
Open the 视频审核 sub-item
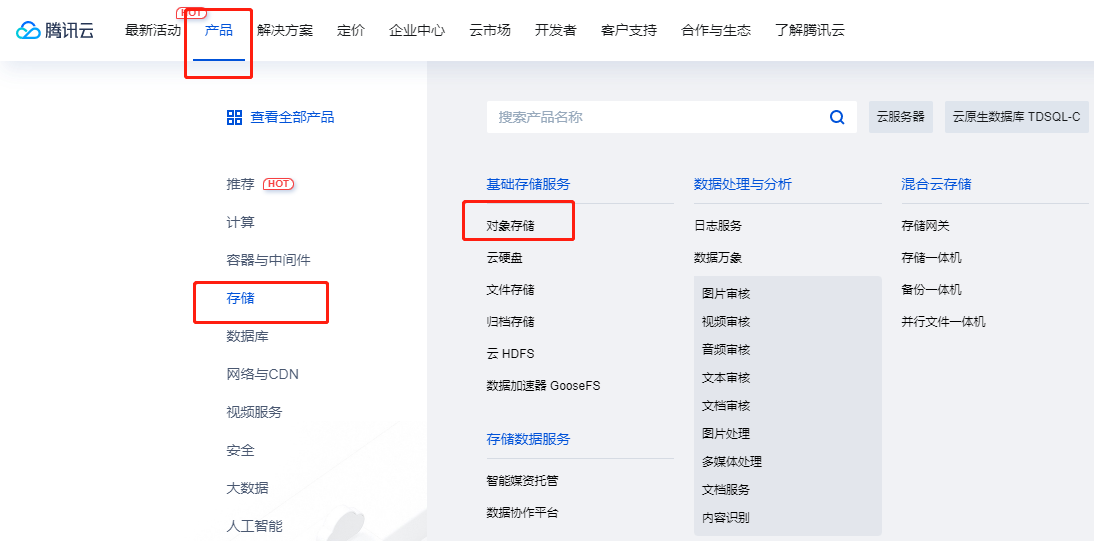726,322
